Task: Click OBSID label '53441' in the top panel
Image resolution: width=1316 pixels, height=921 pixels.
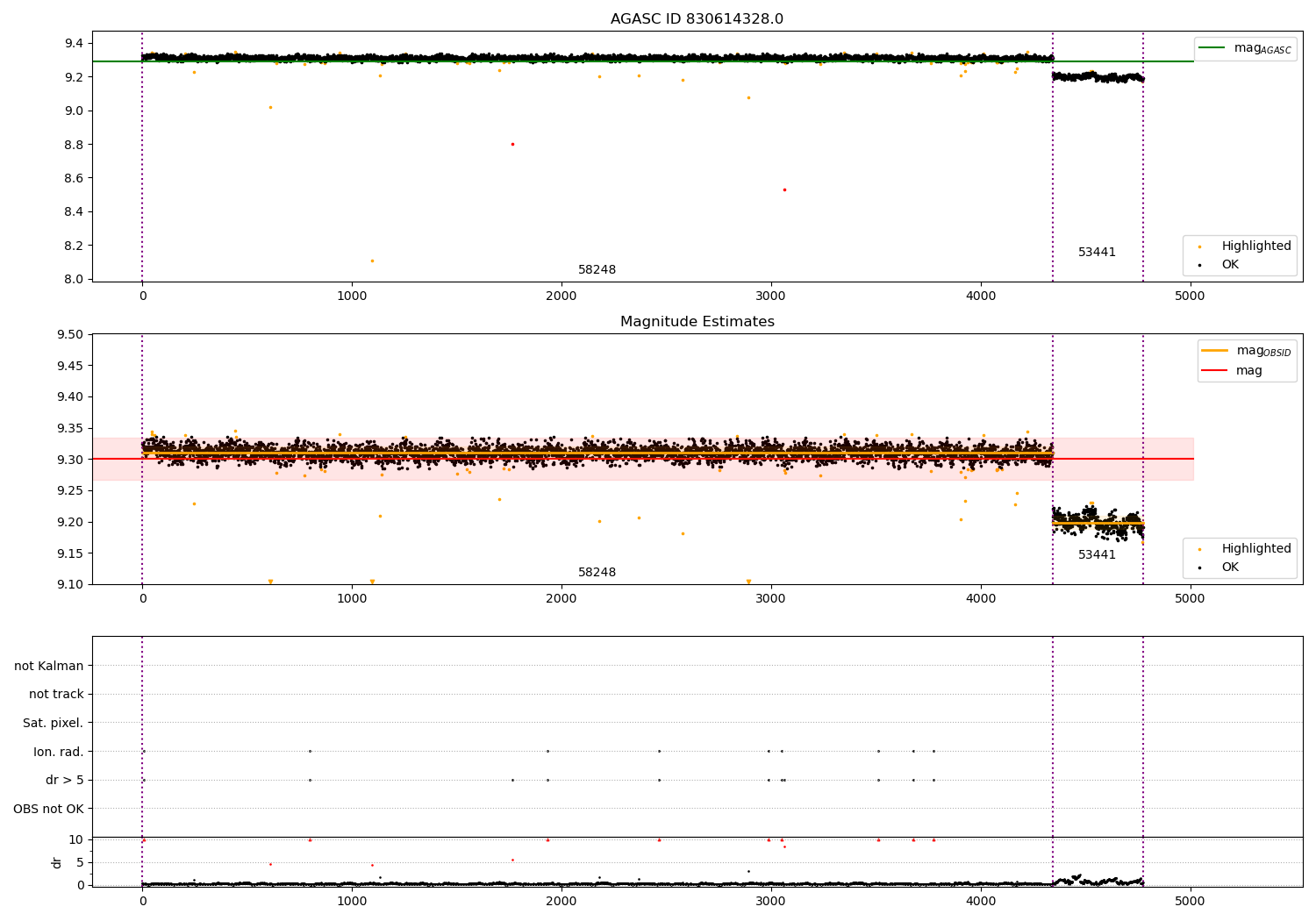Action: pyautogui.click(x=1097, y=253)
